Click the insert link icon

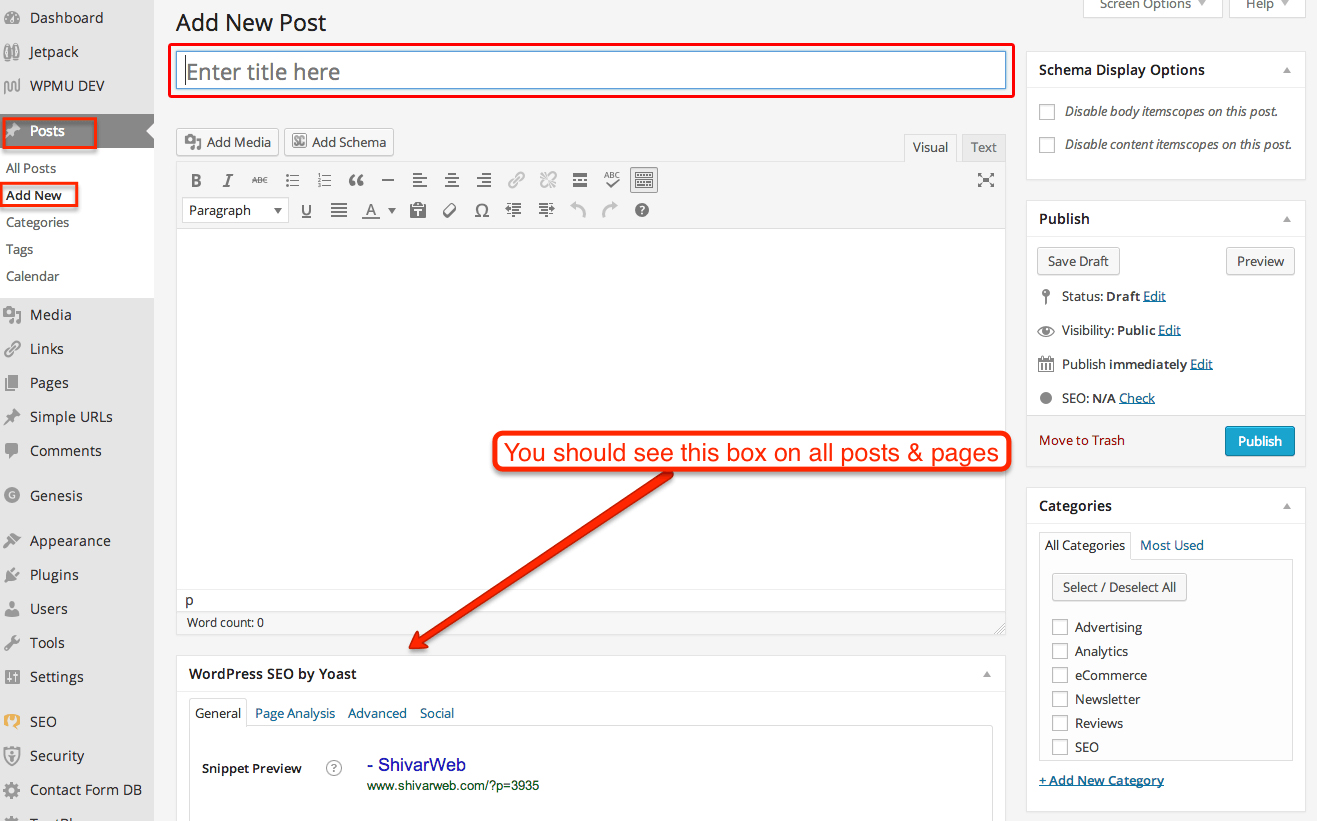[x=516, y=180]
